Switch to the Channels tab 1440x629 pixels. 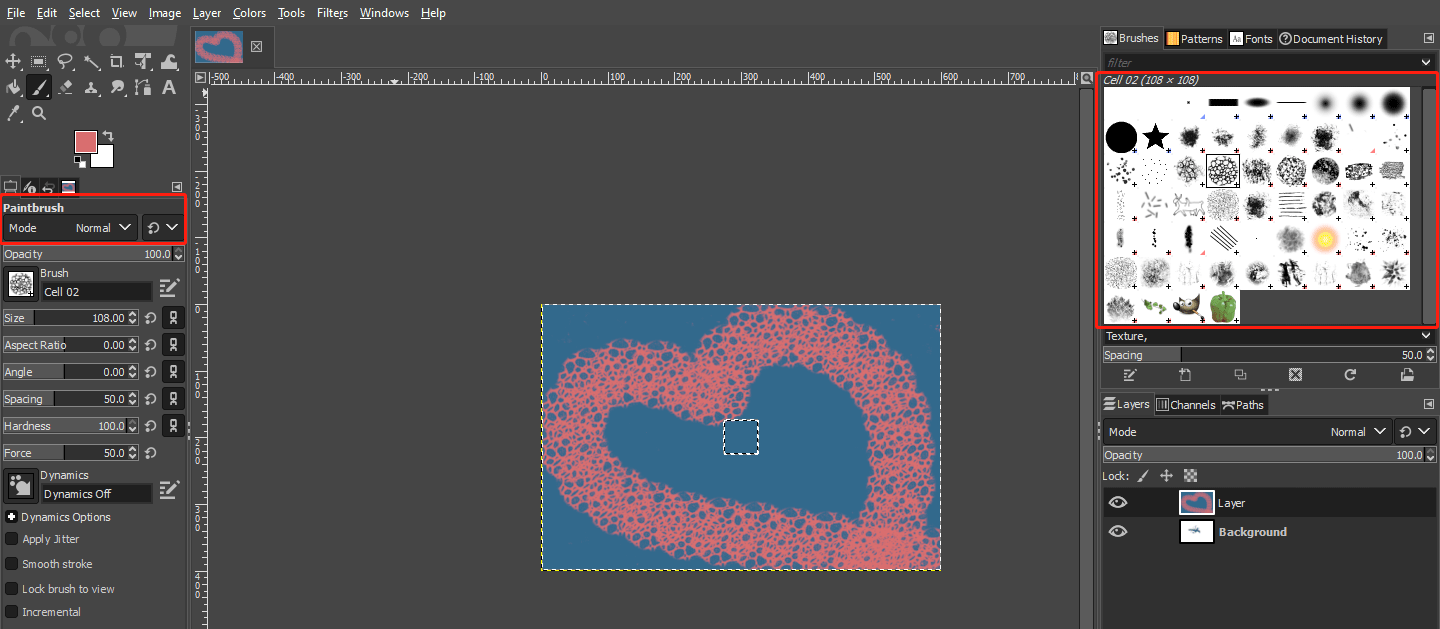tap(1186, 404)
